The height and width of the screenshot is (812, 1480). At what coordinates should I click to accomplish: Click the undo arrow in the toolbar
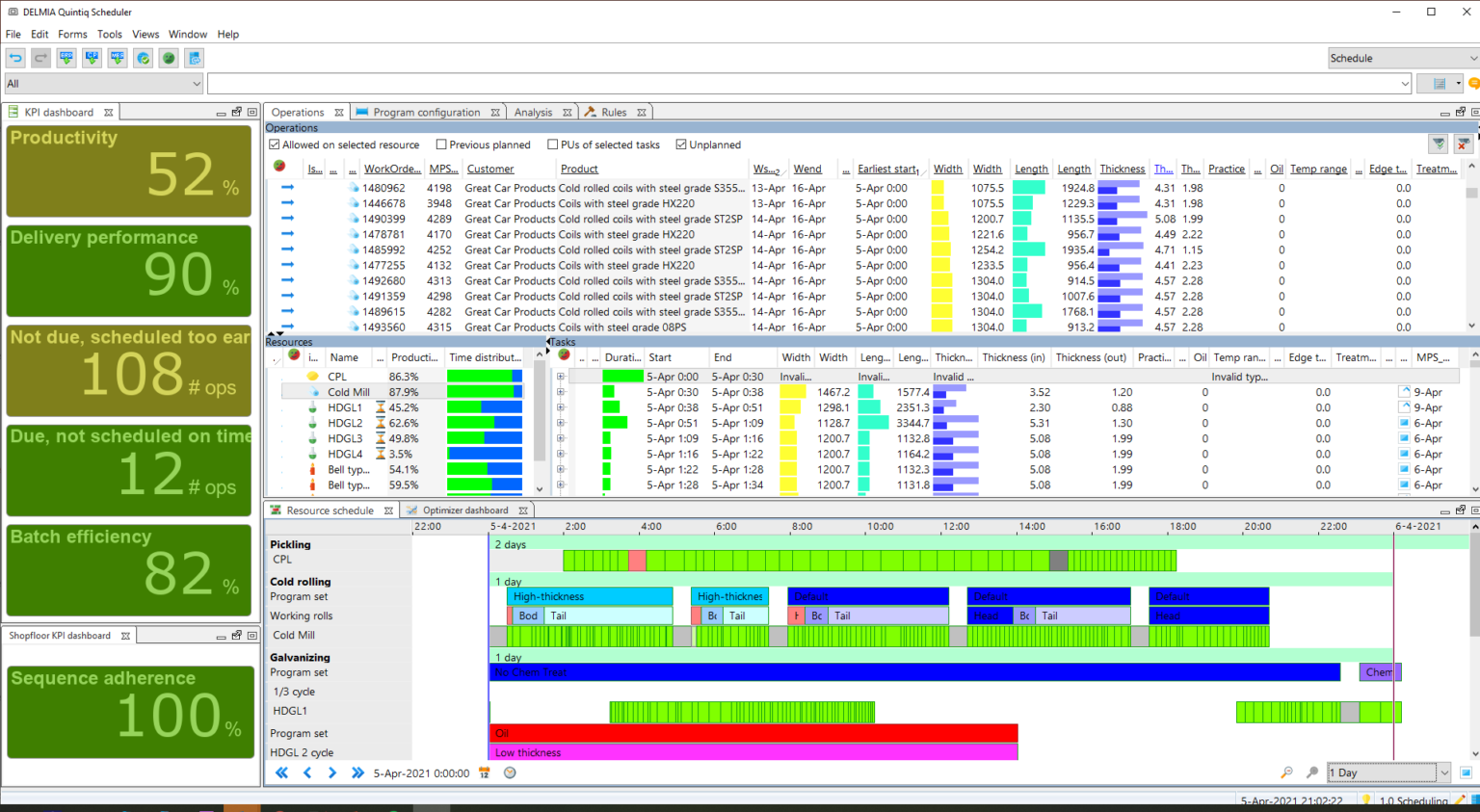[x=15, y=59]
